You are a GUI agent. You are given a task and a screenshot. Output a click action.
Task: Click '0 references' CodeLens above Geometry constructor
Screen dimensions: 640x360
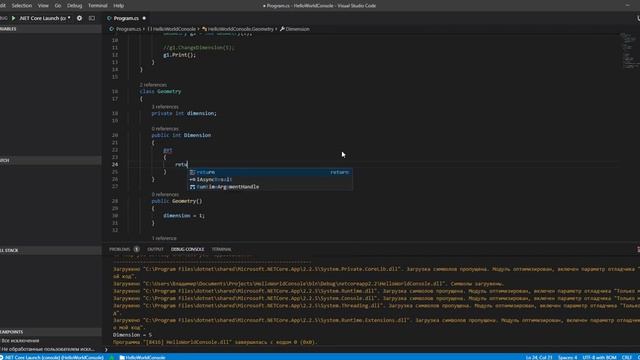(165, 195)
